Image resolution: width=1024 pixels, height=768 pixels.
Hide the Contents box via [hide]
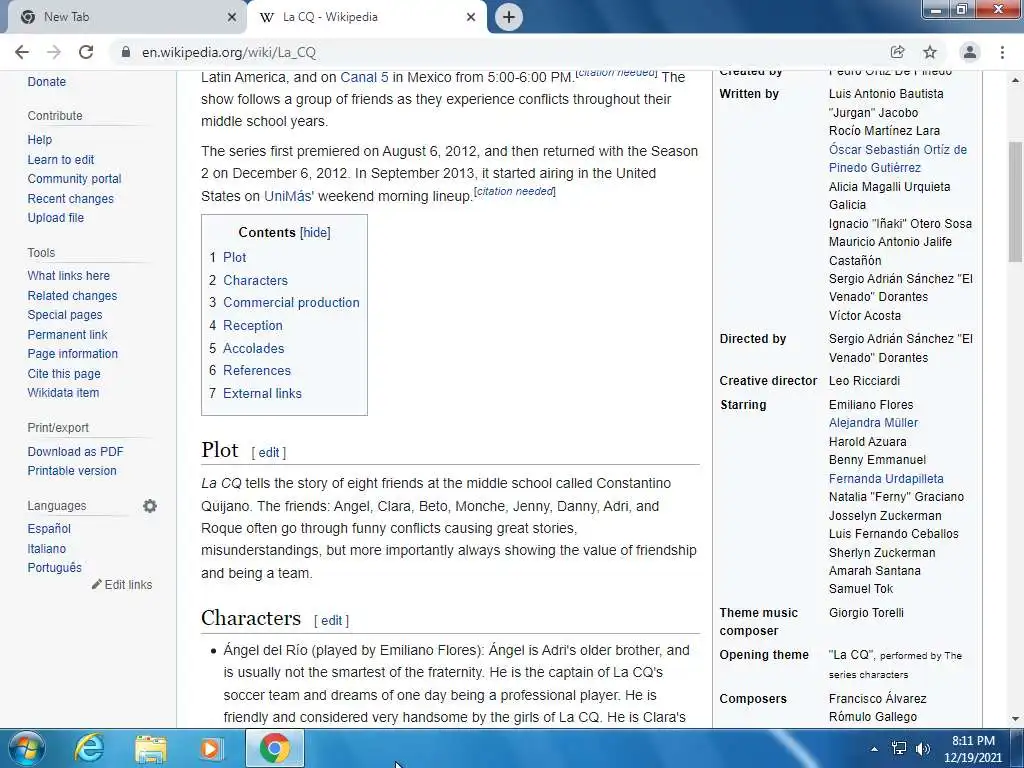315,232
